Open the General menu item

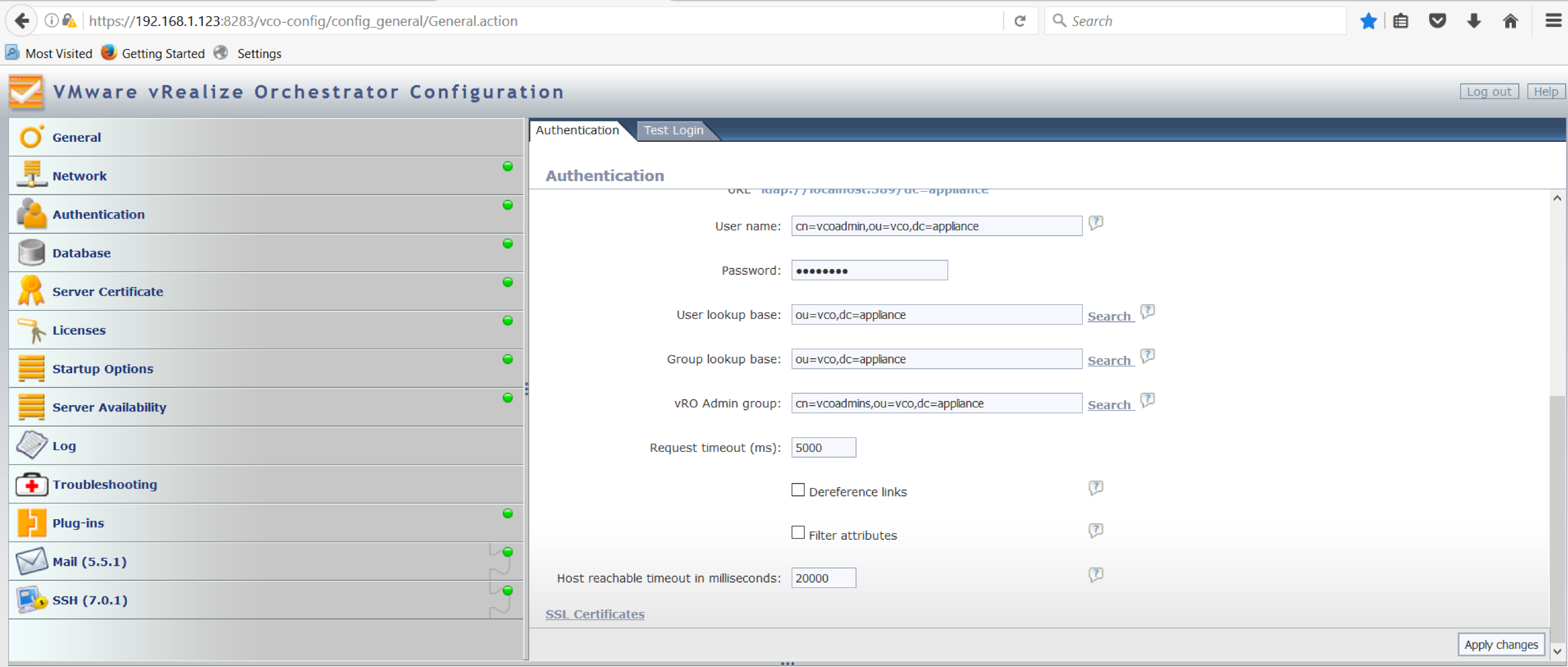pyautogui.click(x=266, y=137)
